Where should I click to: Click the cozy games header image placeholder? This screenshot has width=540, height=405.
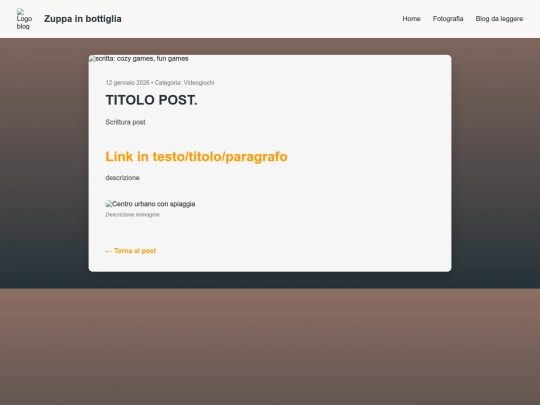point(139,59)
